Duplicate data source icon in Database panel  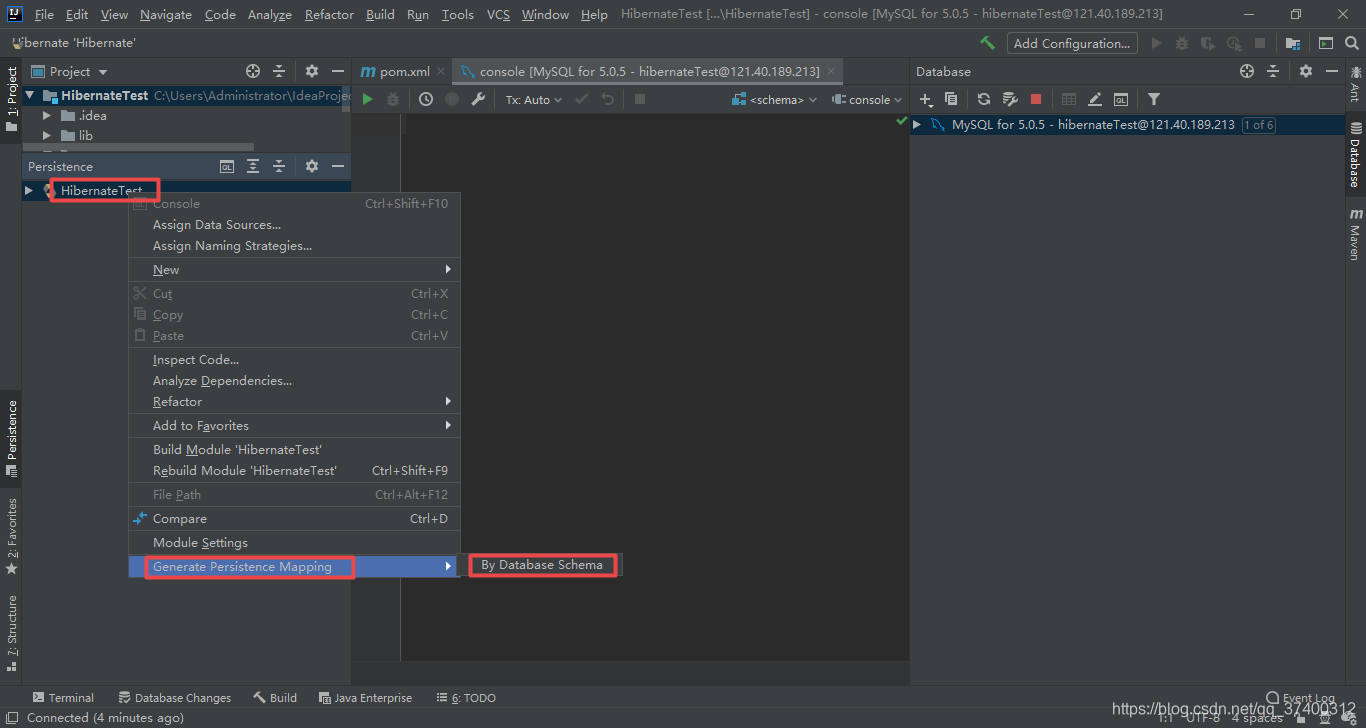[951, 99]
